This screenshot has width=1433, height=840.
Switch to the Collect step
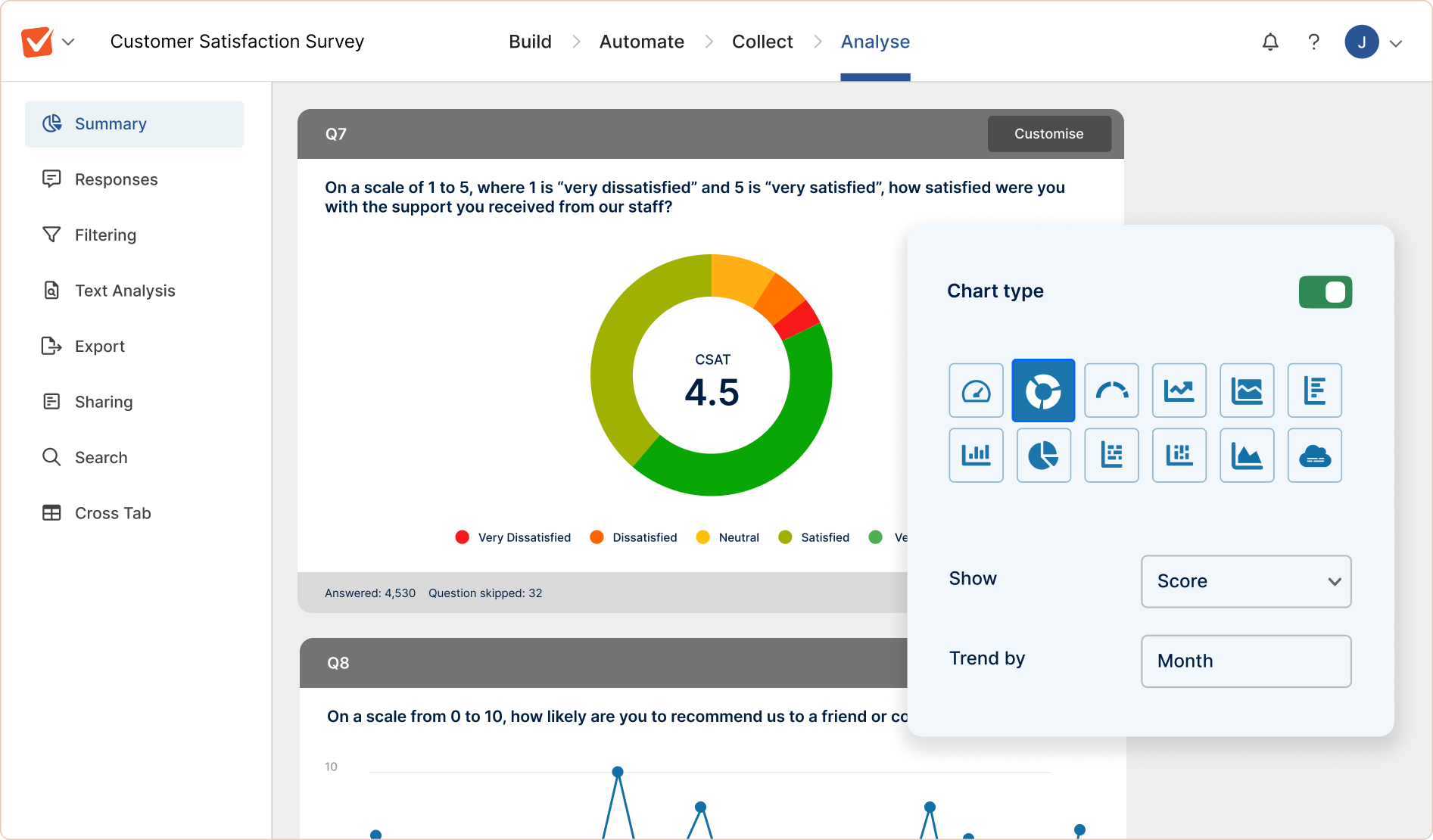click(762, 42)
